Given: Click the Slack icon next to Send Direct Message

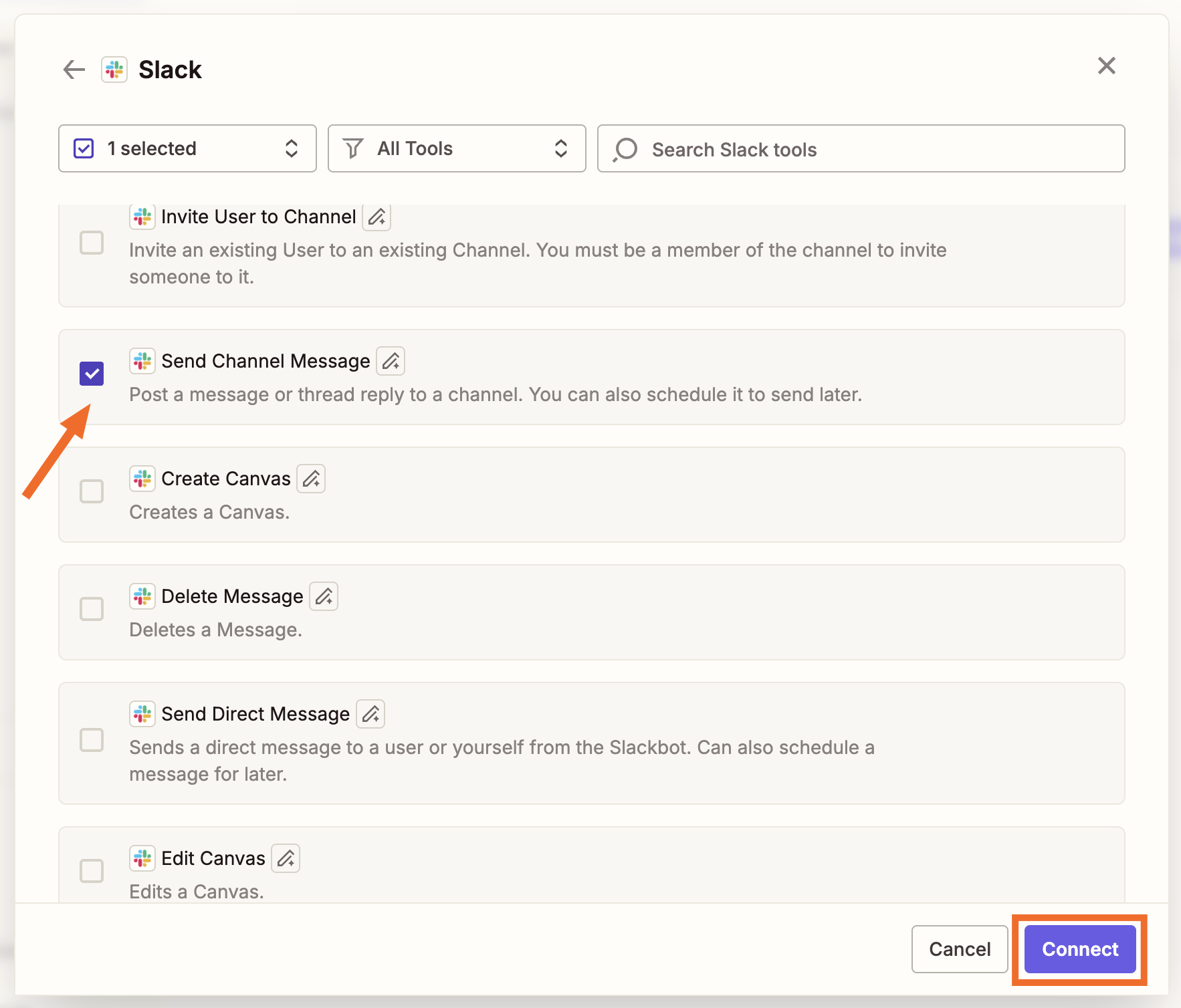Looking at the screenshot, I should (142, 714).
